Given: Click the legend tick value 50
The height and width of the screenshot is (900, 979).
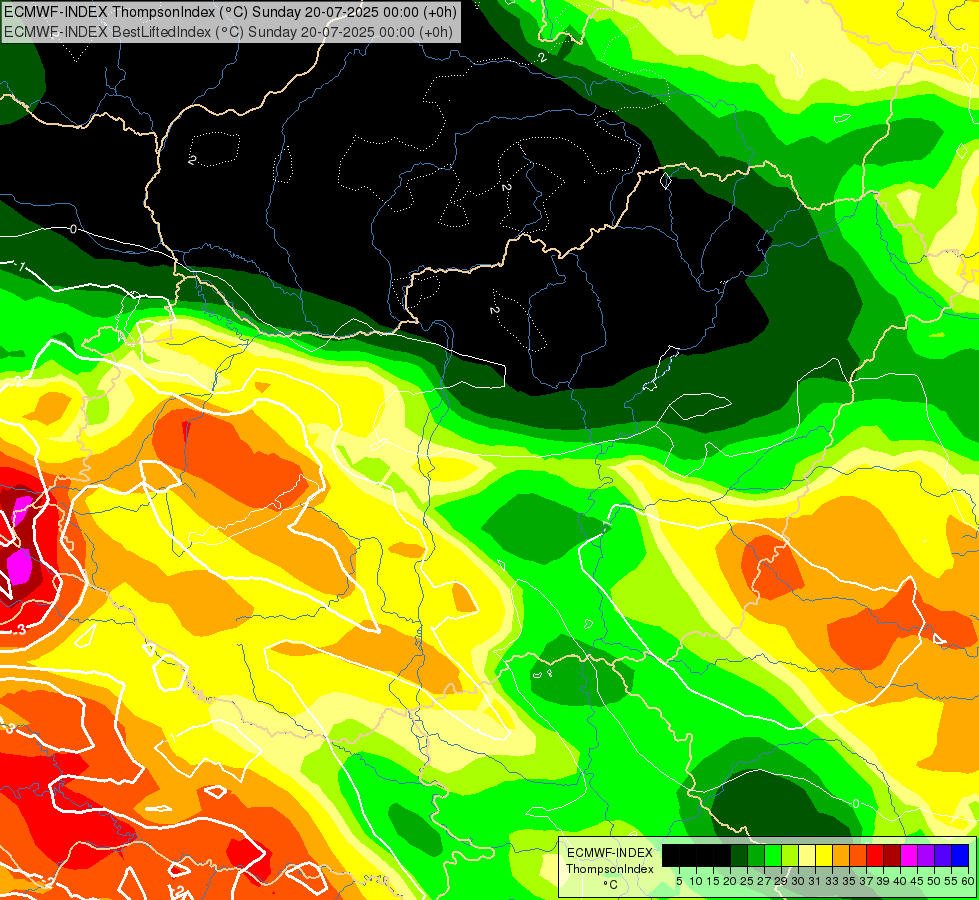Looking at the screenshot, I should point(935,881).
